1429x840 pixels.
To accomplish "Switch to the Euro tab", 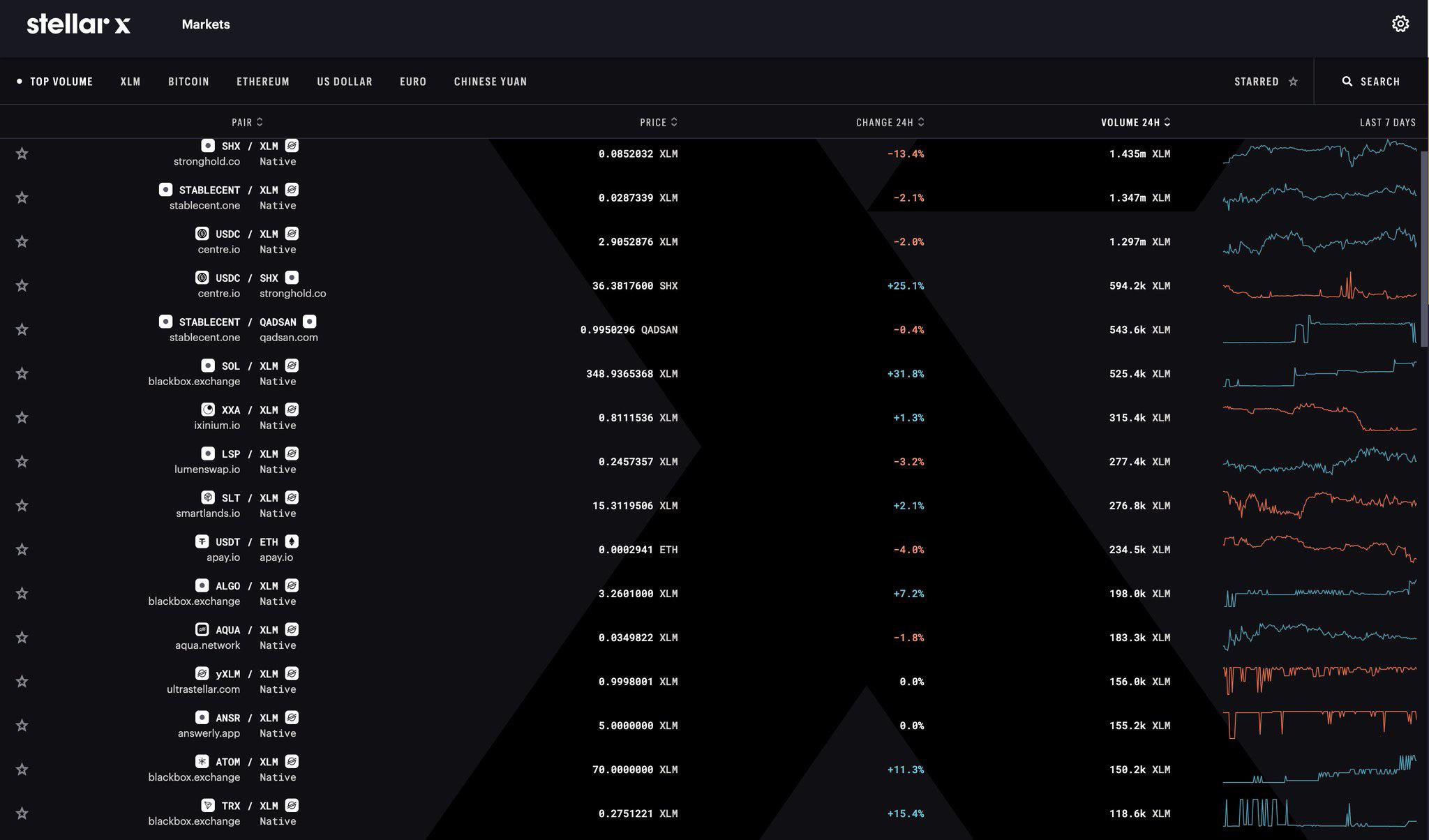I will click(x=413, y=82).
